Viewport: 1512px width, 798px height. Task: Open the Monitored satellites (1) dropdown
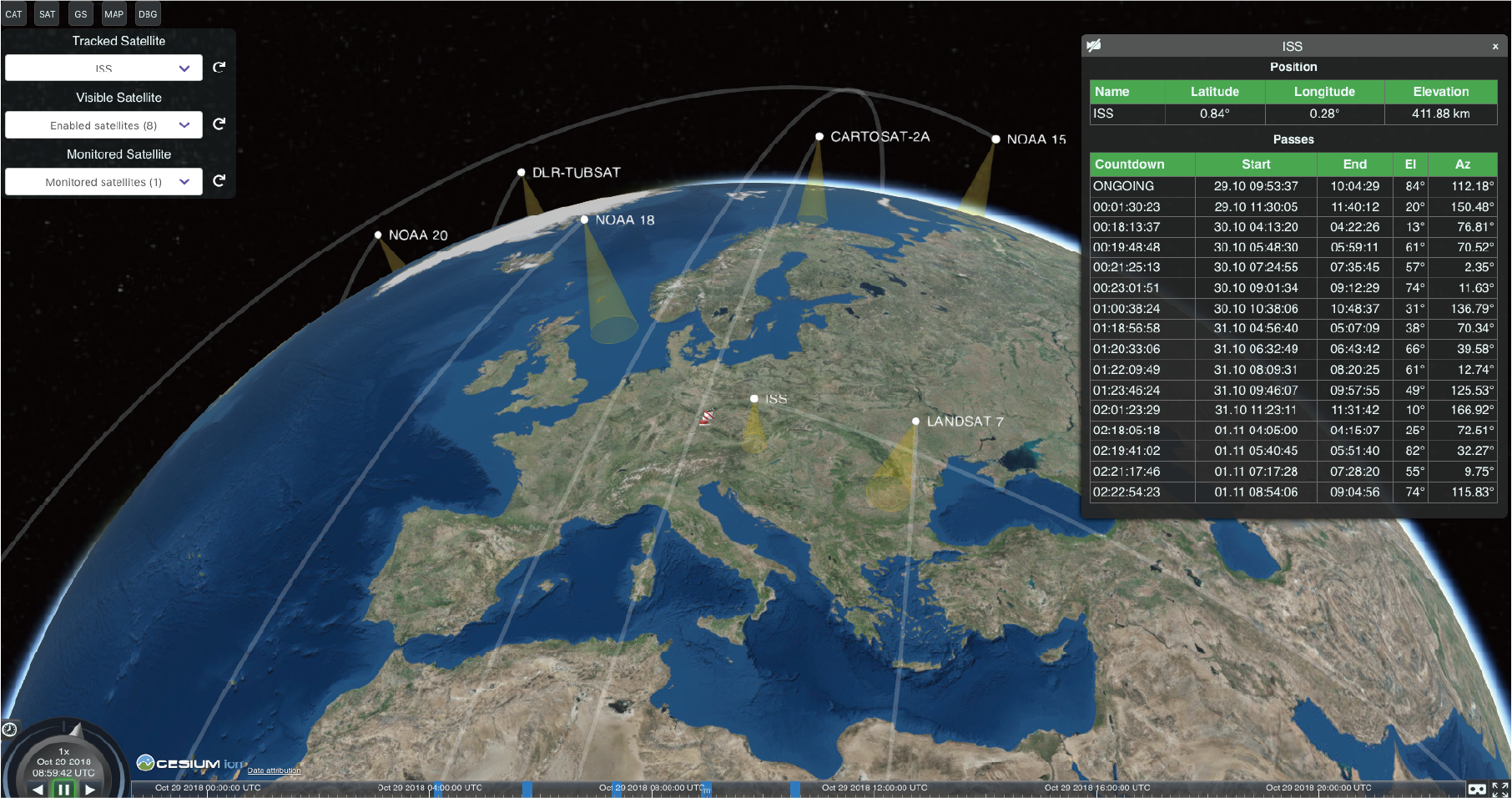click(x=103, y=182)
